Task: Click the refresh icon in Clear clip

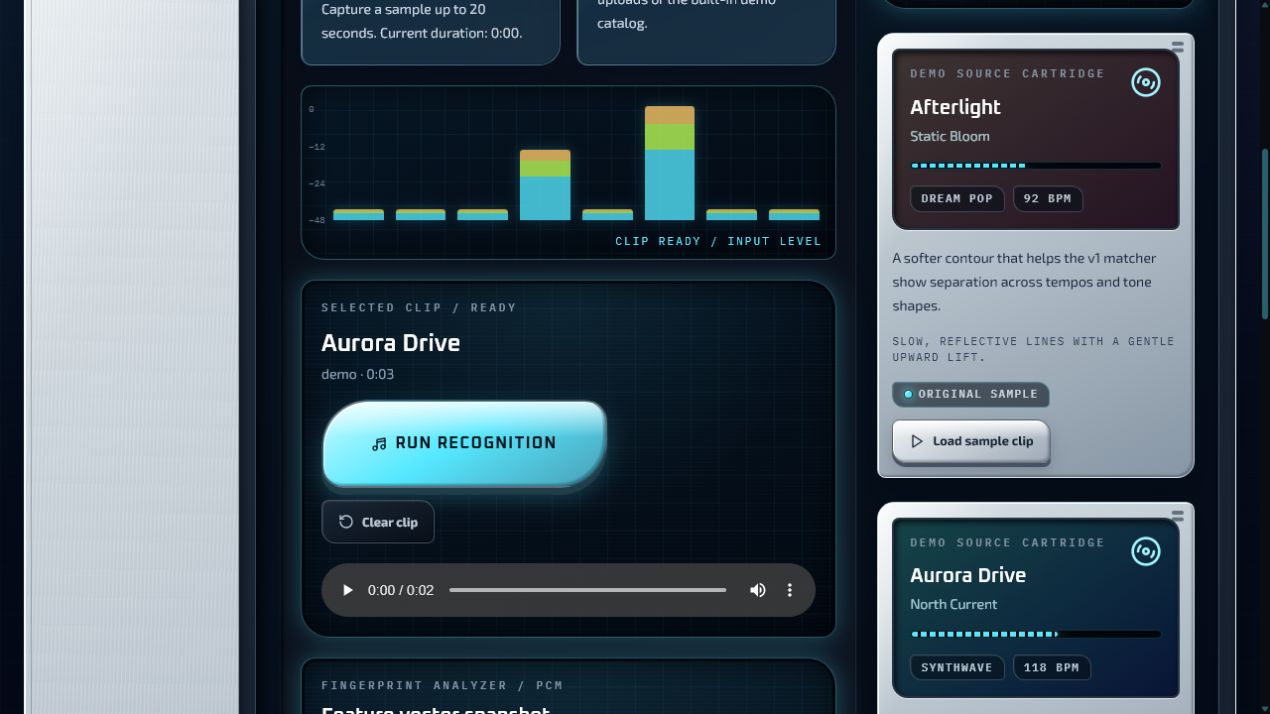Action: pos(346,522)
